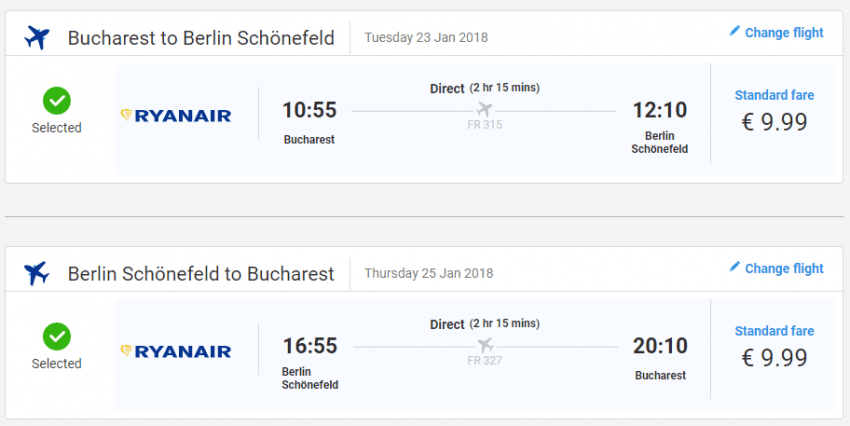This screenshot has height=426, width=850.
Task: Click the Ryanair logo on the return flight
Action: pos(176,351)
